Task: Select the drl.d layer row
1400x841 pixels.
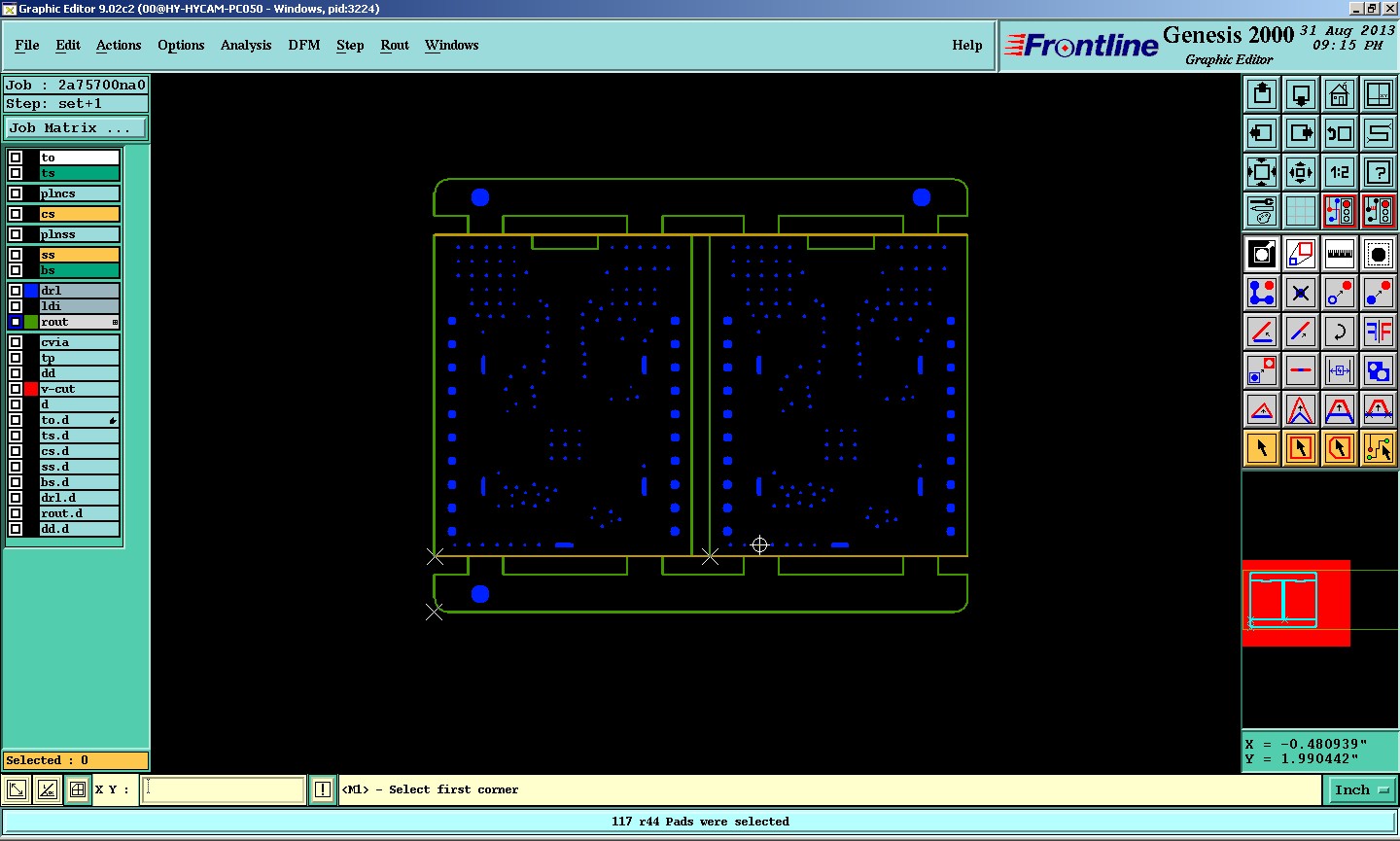Action: (x=80, y=498)
